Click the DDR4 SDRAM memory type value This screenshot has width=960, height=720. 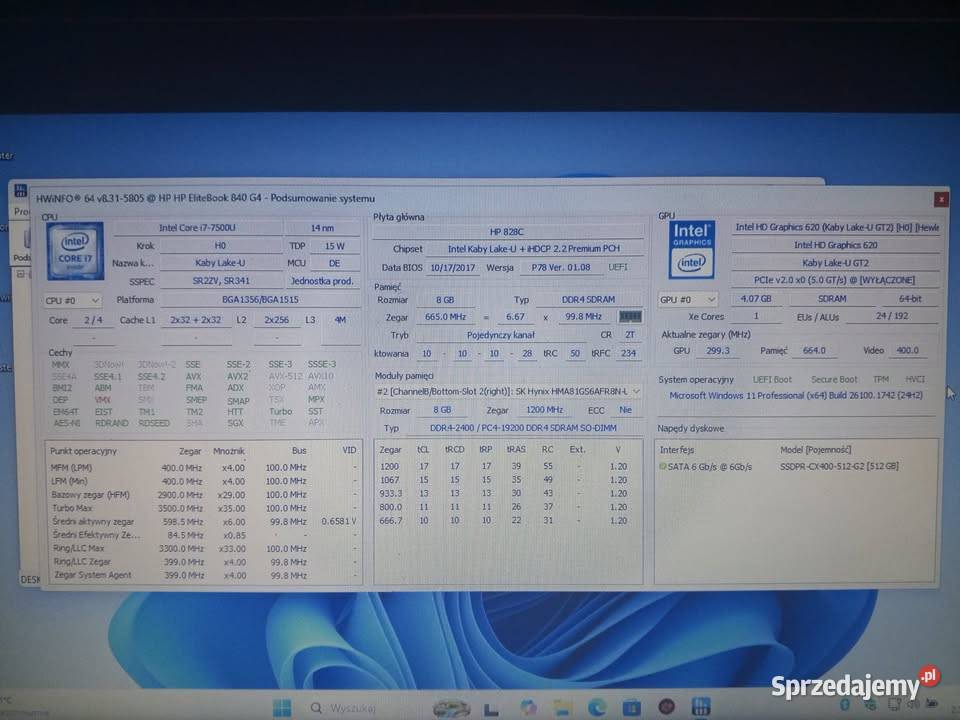(x=588, y=299)
